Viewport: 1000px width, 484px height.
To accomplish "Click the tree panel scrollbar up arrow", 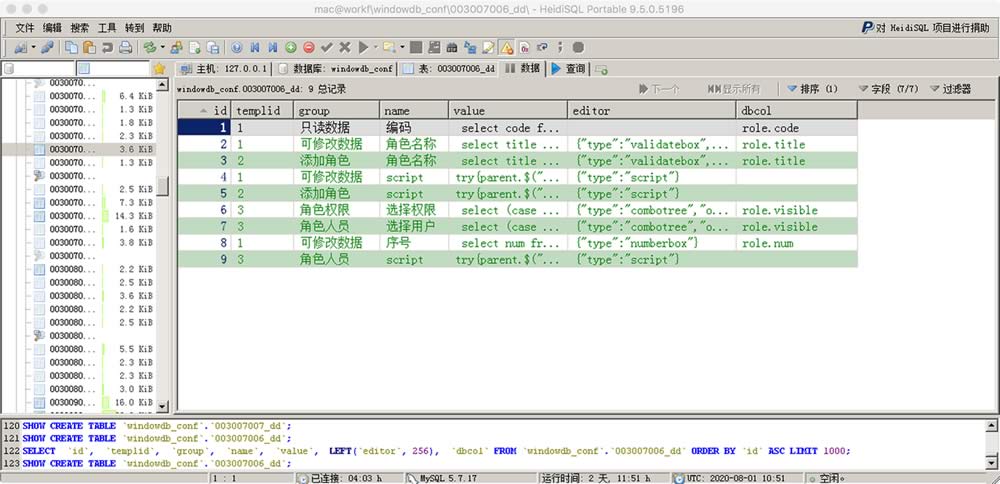I will (x=163, y=84).
